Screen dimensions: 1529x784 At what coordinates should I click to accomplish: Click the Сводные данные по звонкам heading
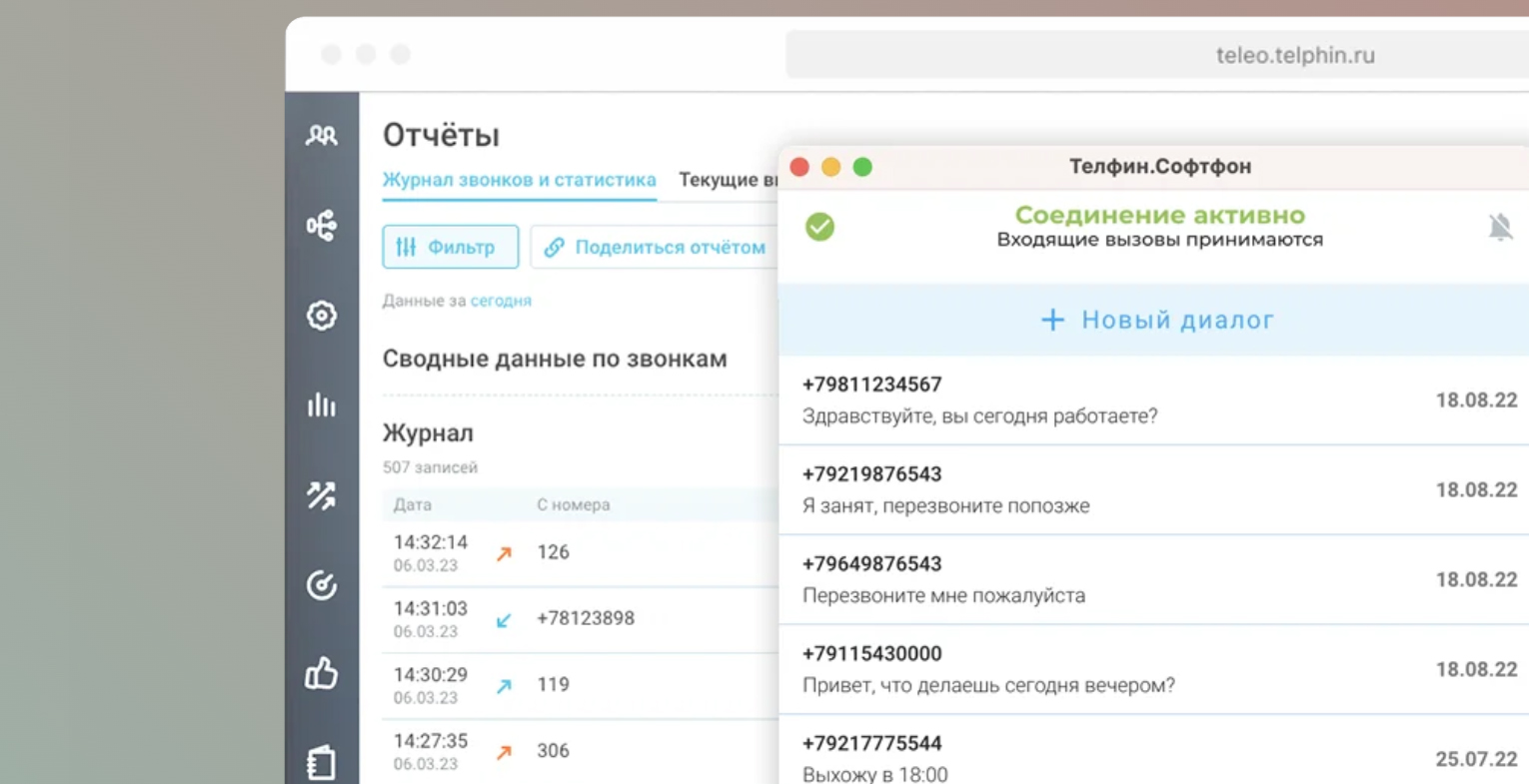555,359
